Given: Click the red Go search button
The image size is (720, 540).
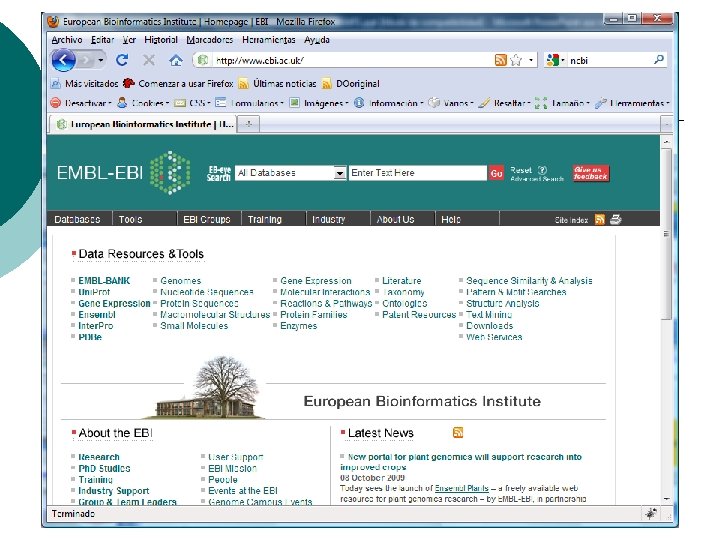Looking at the screenshot, I should (496, 173).
